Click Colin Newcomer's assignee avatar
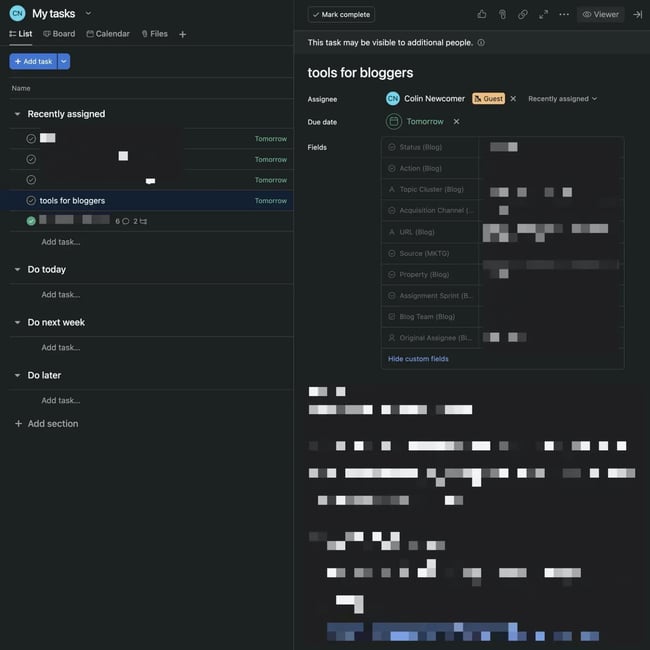This screenshot has width=650, height=650. click(x=393, y=99)
